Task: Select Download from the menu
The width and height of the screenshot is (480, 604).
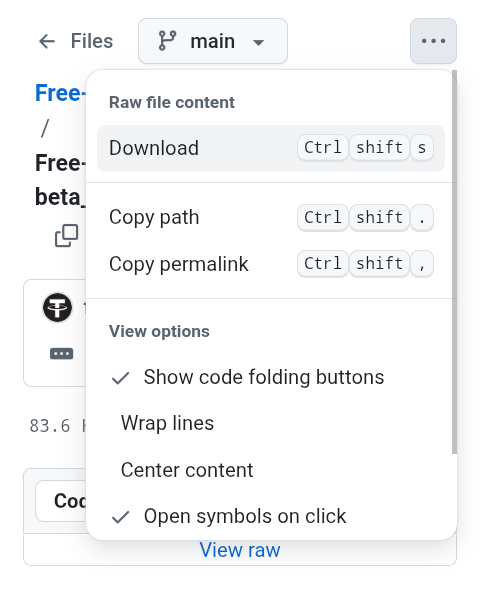Action: point(271,148)
